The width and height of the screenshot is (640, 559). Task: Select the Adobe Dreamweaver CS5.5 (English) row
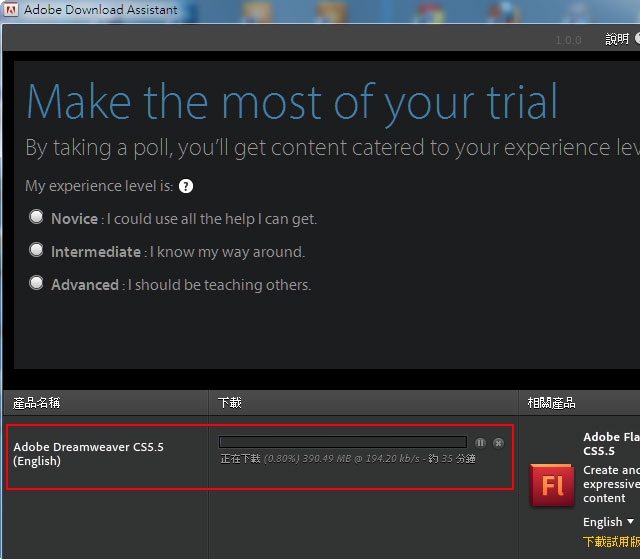(x=260, y=457)
